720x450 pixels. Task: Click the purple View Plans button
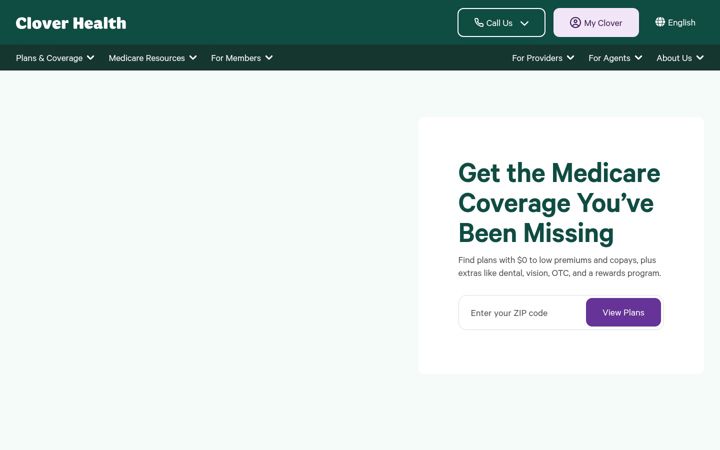point(623,312)
